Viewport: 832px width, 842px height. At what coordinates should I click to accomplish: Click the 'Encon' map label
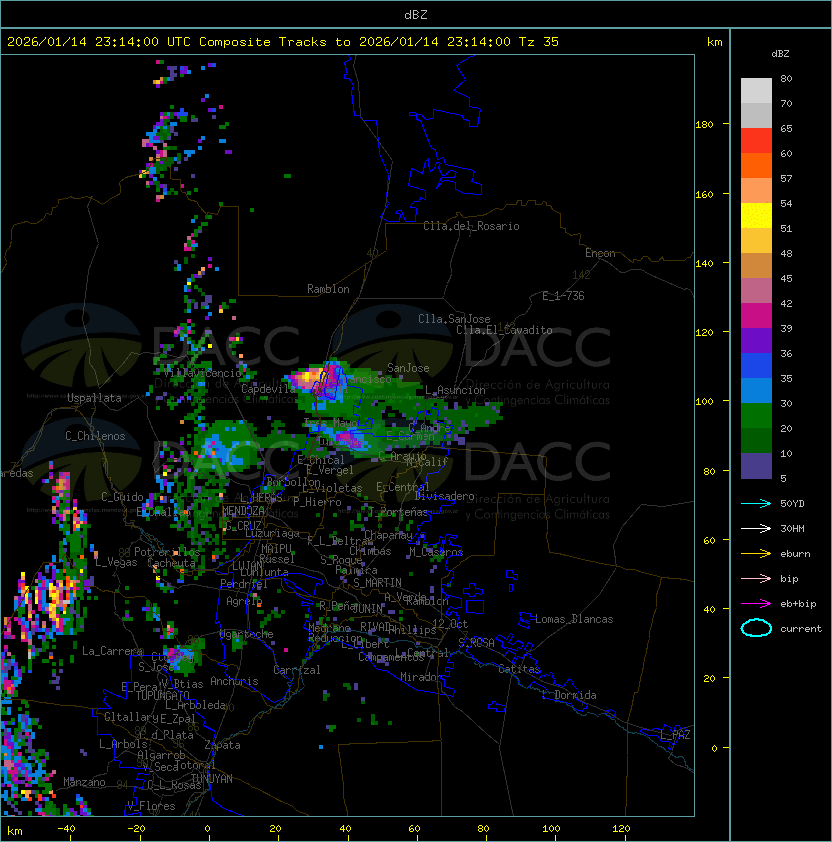pyautogui.click(x=600, y=253)
